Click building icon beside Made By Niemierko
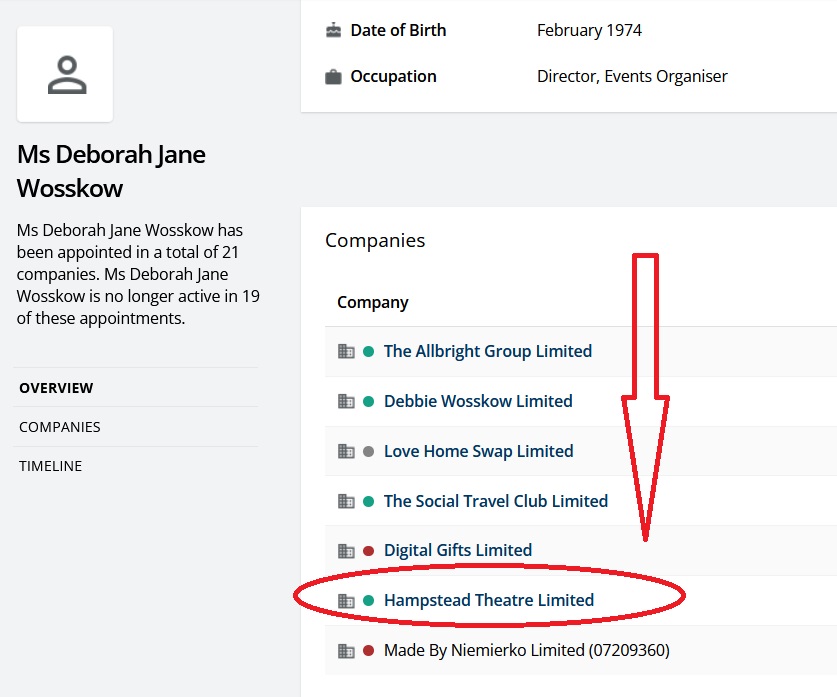837x697 pixels. click(x=346, y=650)
